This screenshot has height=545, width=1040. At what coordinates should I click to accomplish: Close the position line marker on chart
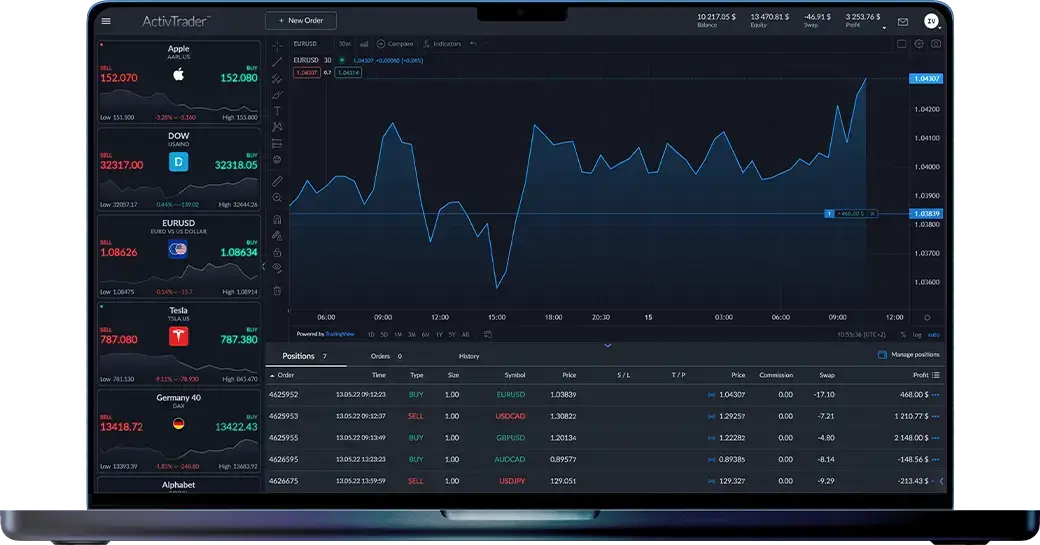tap(873, 213)
